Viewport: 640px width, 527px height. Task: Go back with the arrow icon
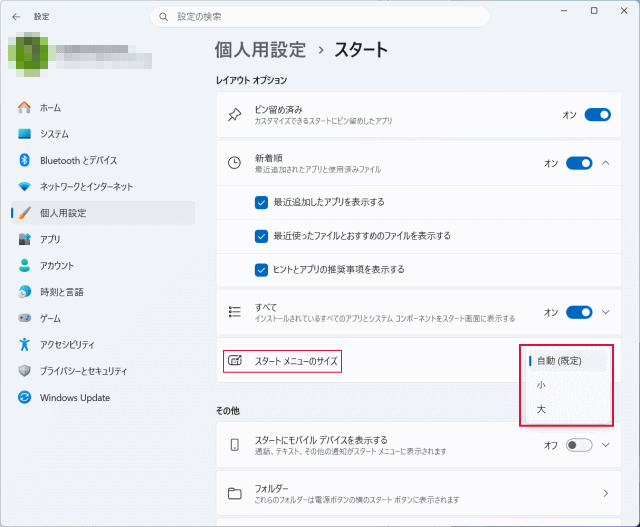coord(16,17)
